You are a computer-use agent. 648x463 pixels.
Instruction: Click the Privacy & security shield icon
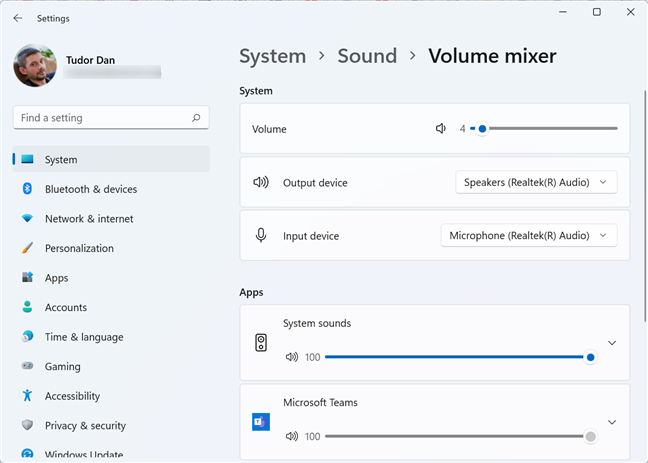[x=27, y=425]
